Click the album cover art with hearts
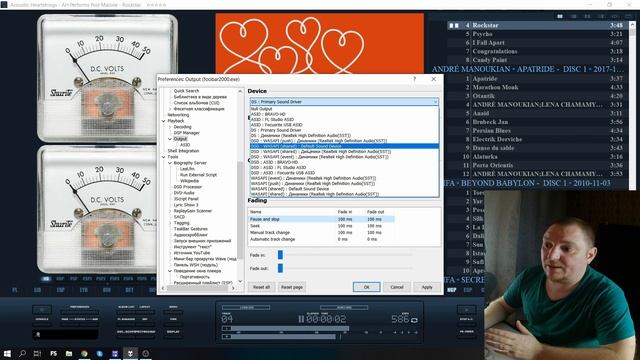 320,43
